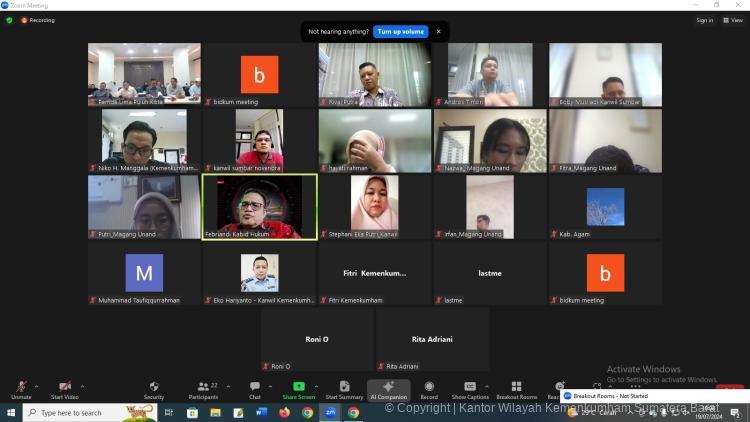
Task: Click the Record button
Action: click(x=429, y=390)
